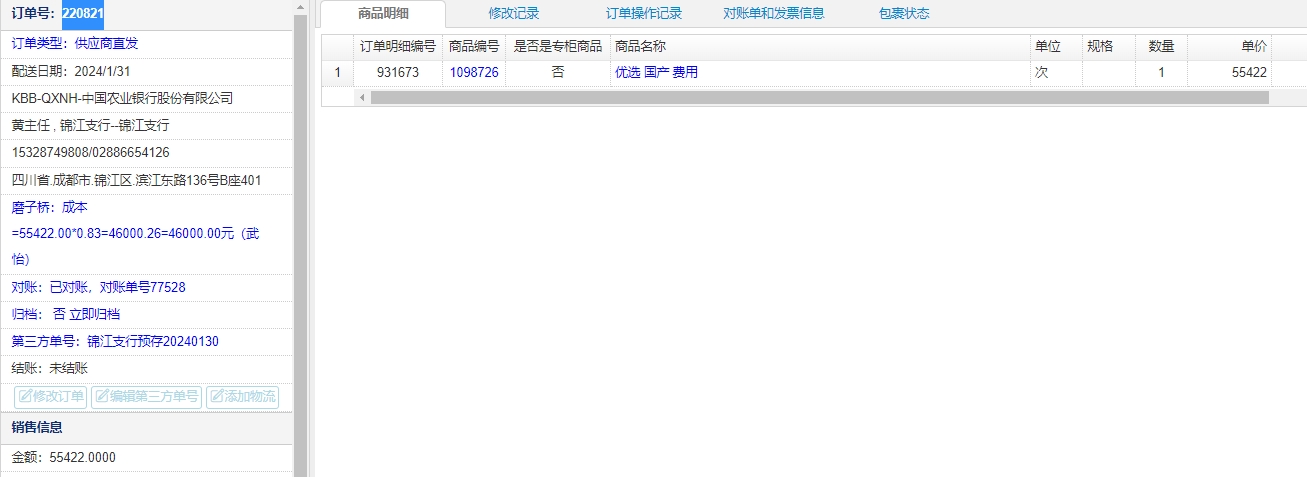This screenshot has width=1307, height=477.
Task: Click 订单类型:供应商直发 text
Action: [x=74, y=43]
